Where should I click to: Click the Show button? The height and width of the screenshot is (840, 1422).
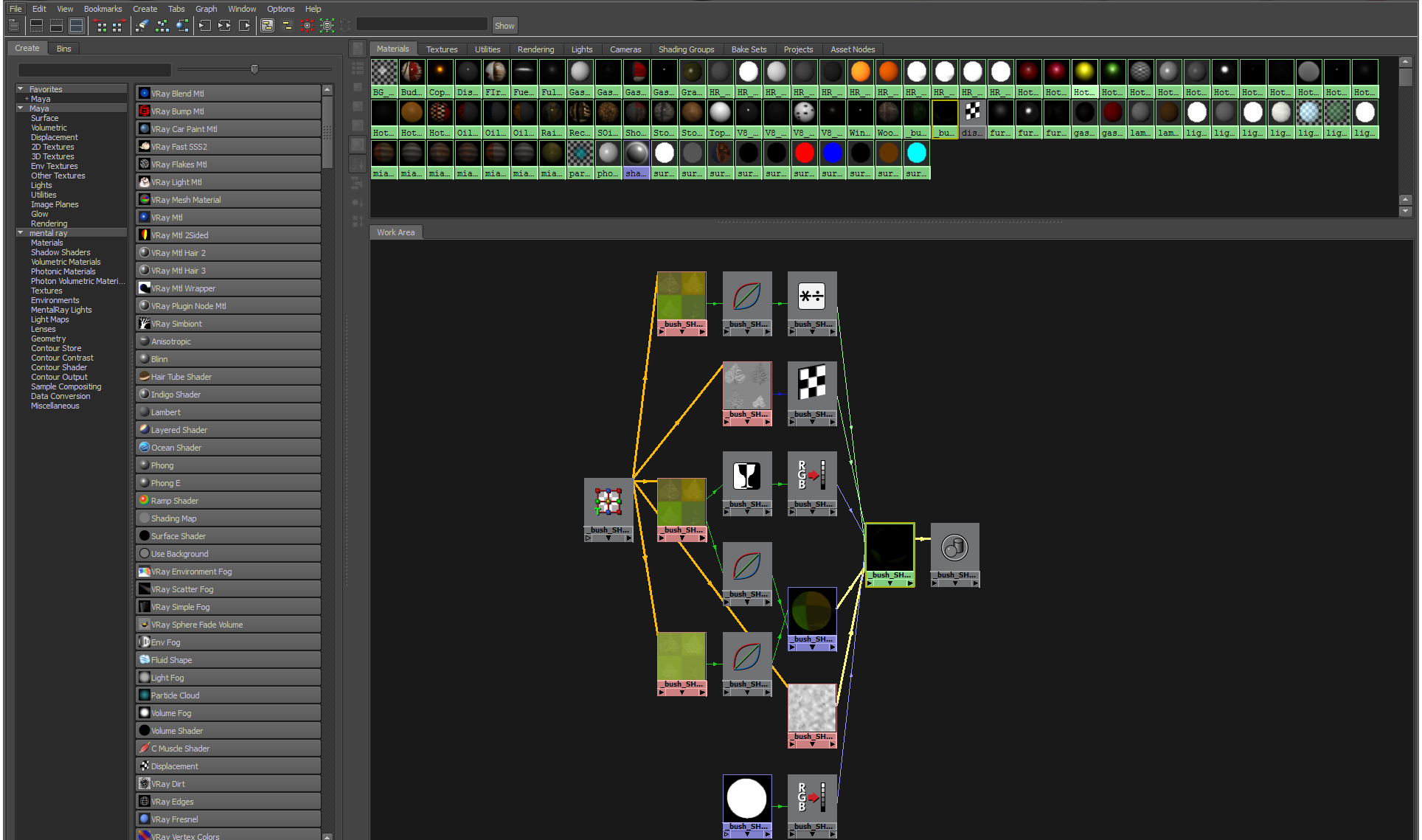(x=504, y=26)
